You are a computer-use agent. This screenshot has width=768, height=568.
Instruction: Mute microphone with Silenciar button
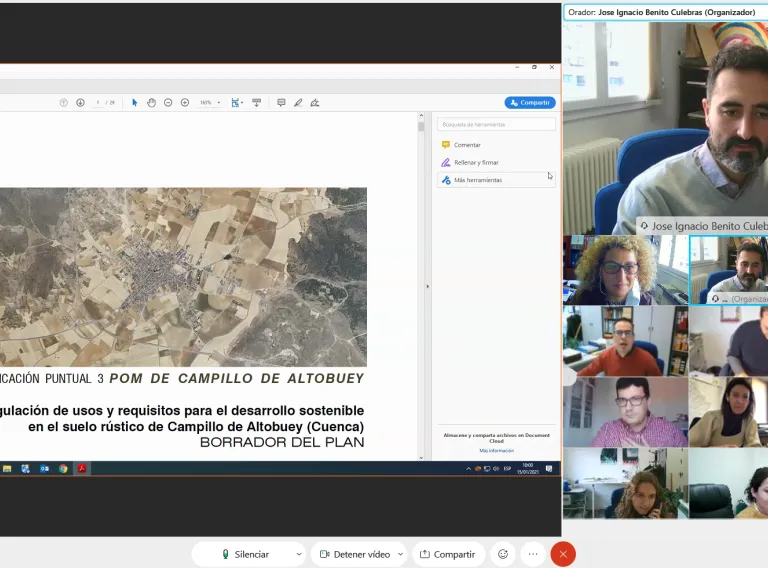[x=246, y=554]
